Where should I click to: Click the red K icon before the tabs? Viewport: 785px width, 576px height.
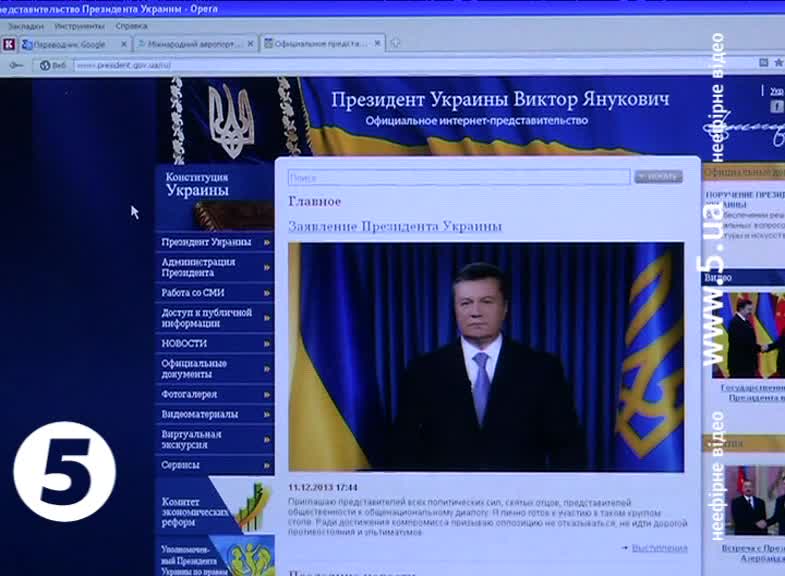(8, 44)
